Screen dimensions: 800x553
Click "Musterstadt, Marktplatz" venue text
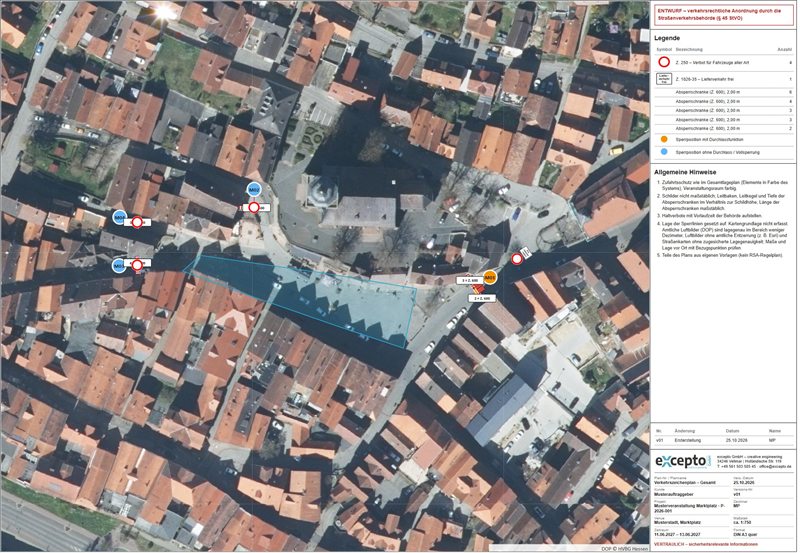678,522
